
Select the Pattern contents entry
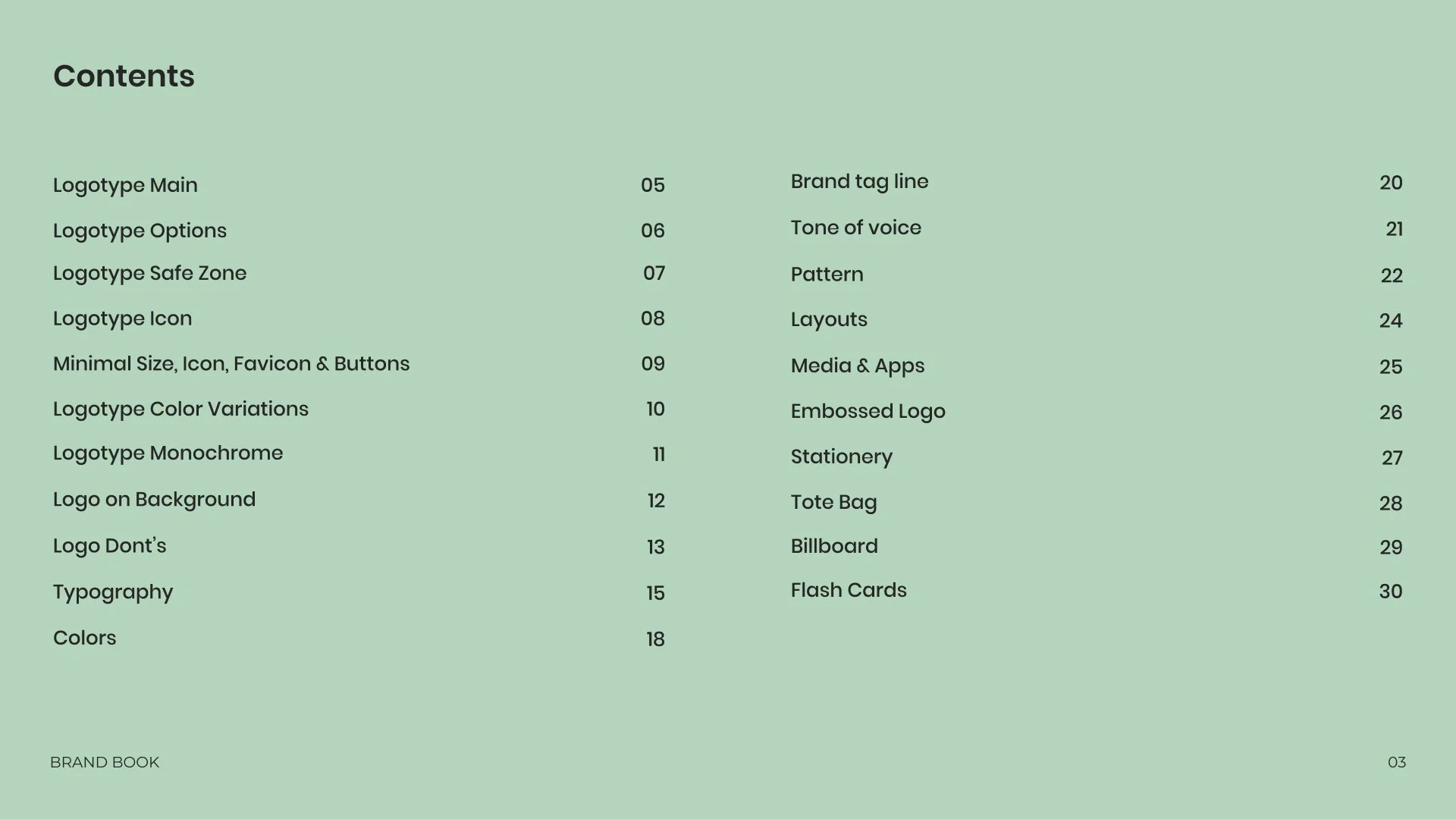pyautogui.click(x=827, y=275)
